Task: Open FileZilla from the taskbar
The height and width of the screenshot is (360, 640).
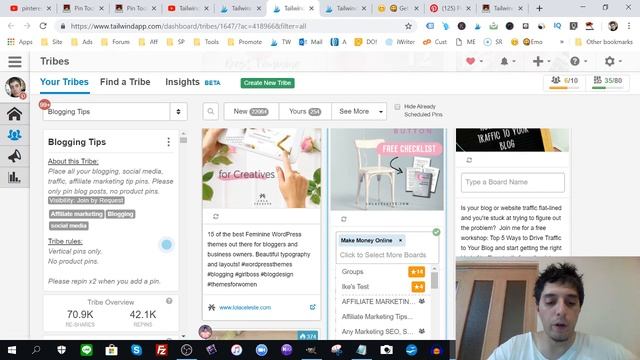Action: click(162, 350)
